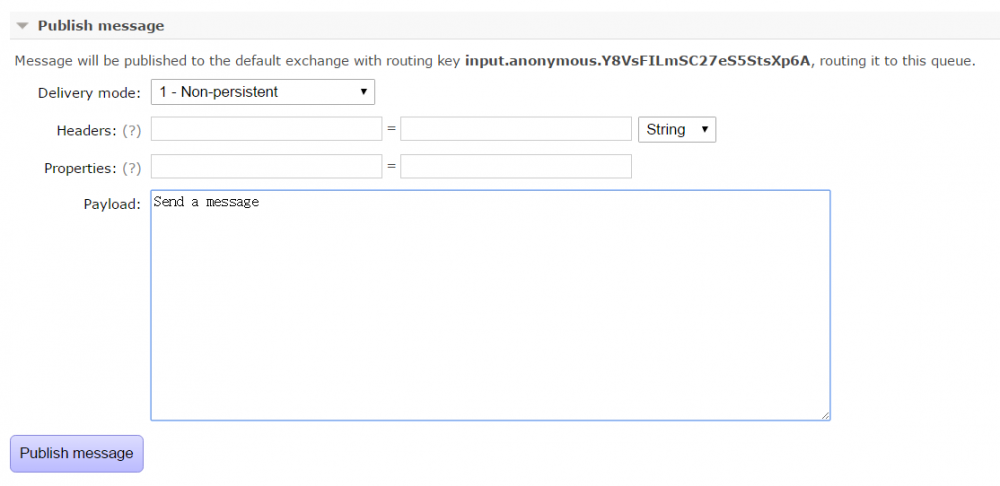Click the Publish message section title
Screen dimensions: 1000x486
tap(101, 26)
